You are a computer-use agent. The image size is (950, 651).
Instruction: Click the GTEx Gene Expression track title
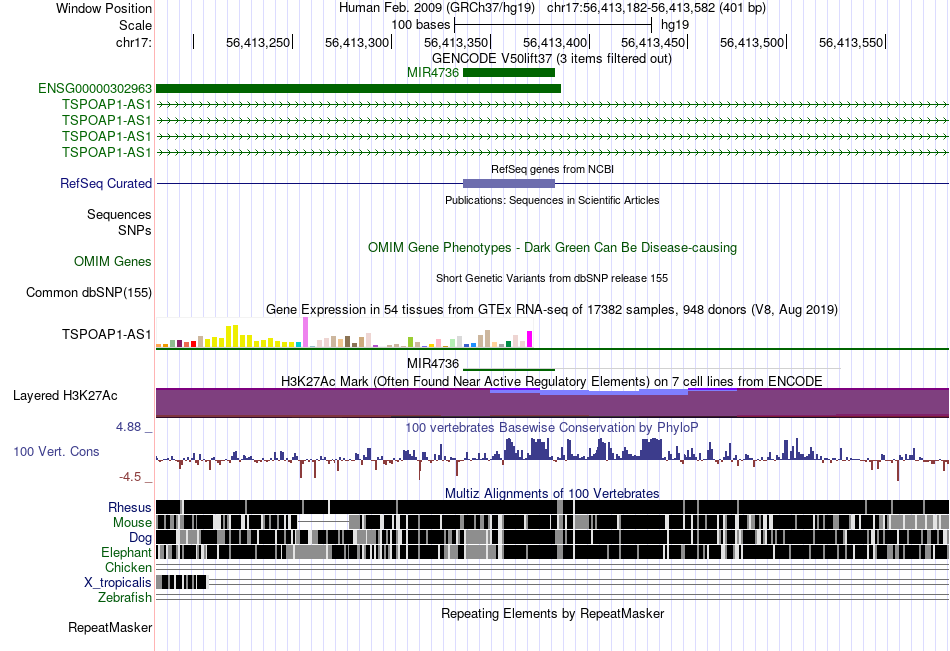pyautogui.click(x=552, y=310)
